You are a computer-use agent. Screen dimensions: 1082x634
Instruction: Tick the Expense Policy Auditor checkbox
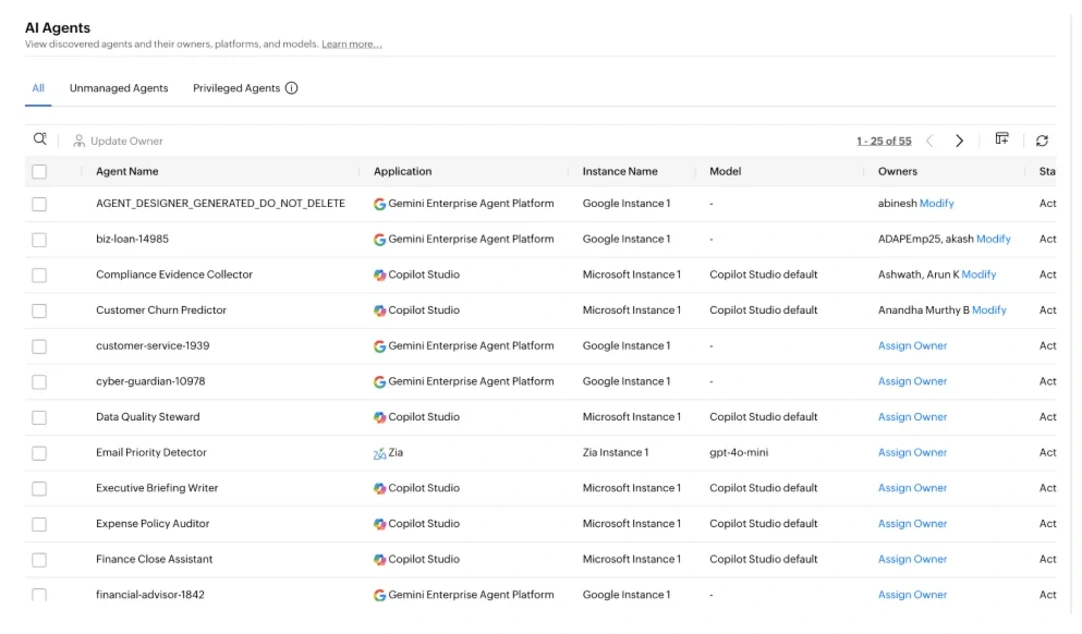click(39, 524)
